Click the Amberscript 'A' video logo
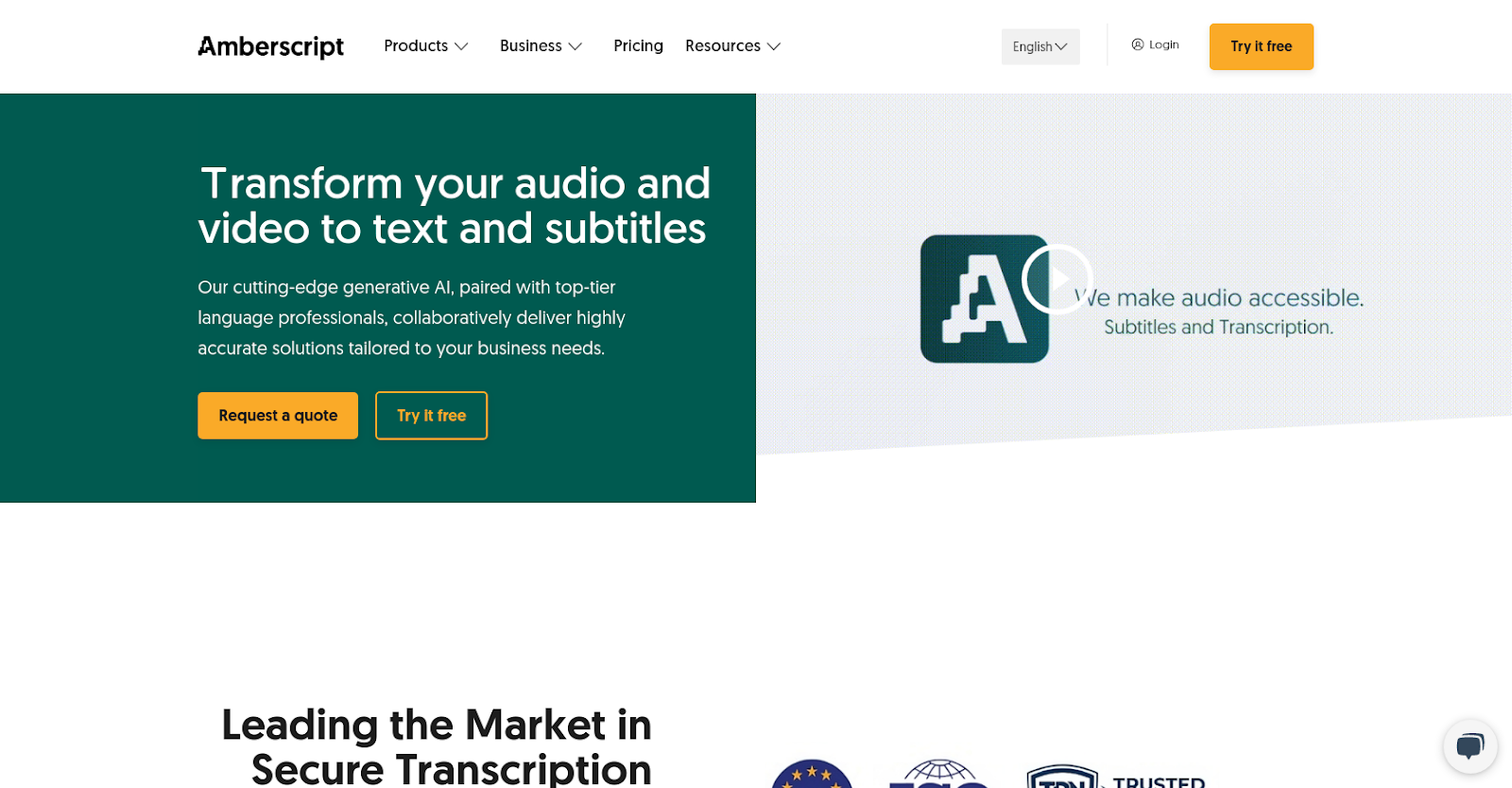Screen dimensions: 1512x788 [x=984, y=299]
